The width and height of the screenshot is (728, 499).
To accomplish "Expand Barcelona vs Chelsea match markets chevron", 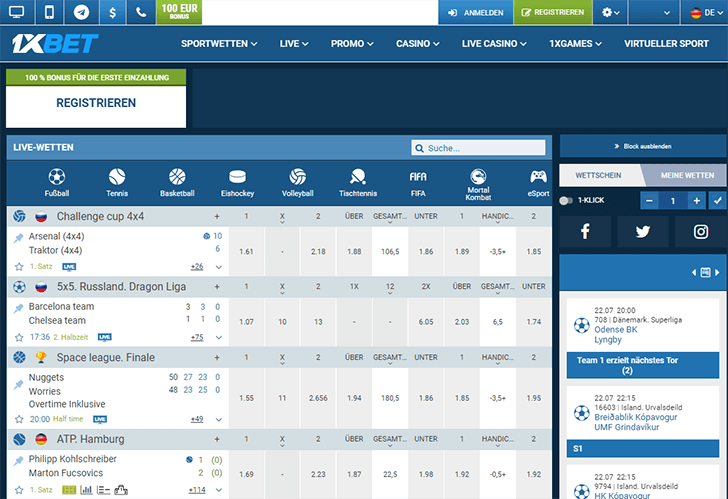I will pos(219,337).
